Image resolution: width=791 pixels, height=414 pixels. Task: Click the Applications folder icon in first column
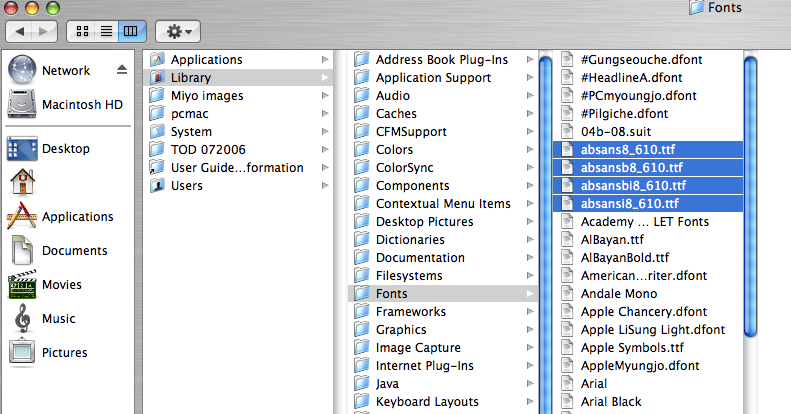[x=157, y=60]
